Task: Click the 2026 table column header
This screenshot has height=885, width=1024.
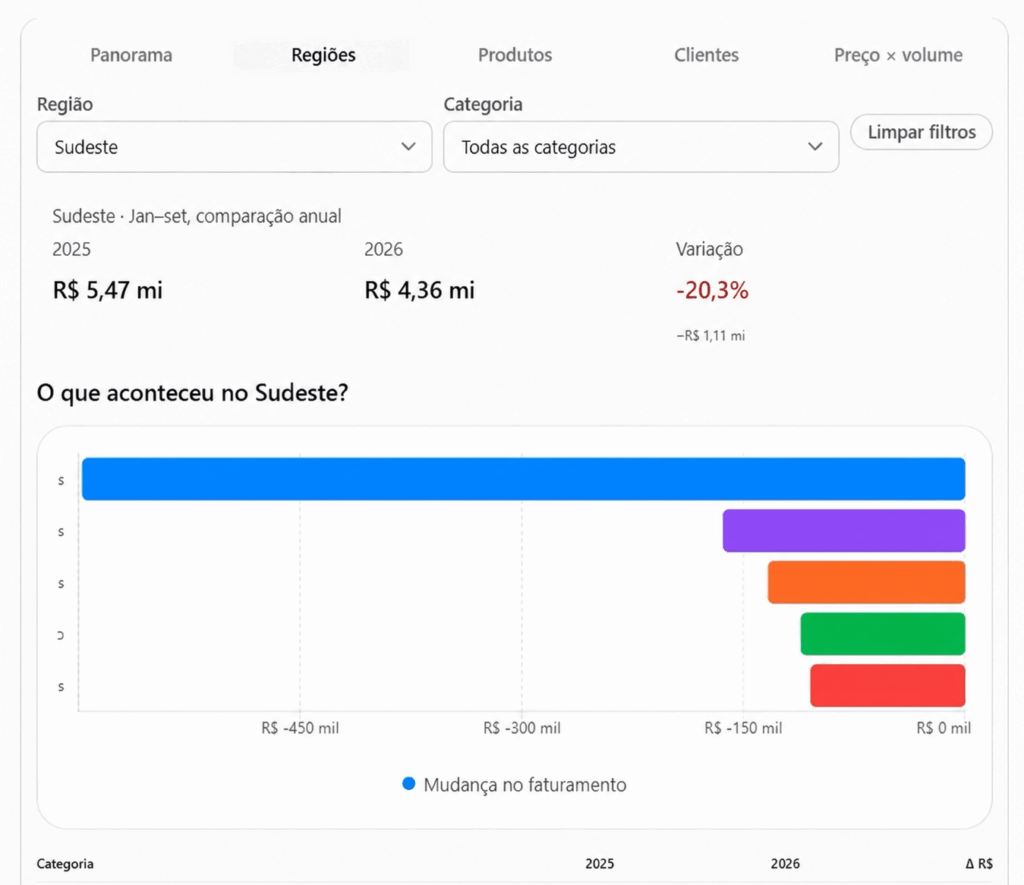Action: (x=785, y=863)
